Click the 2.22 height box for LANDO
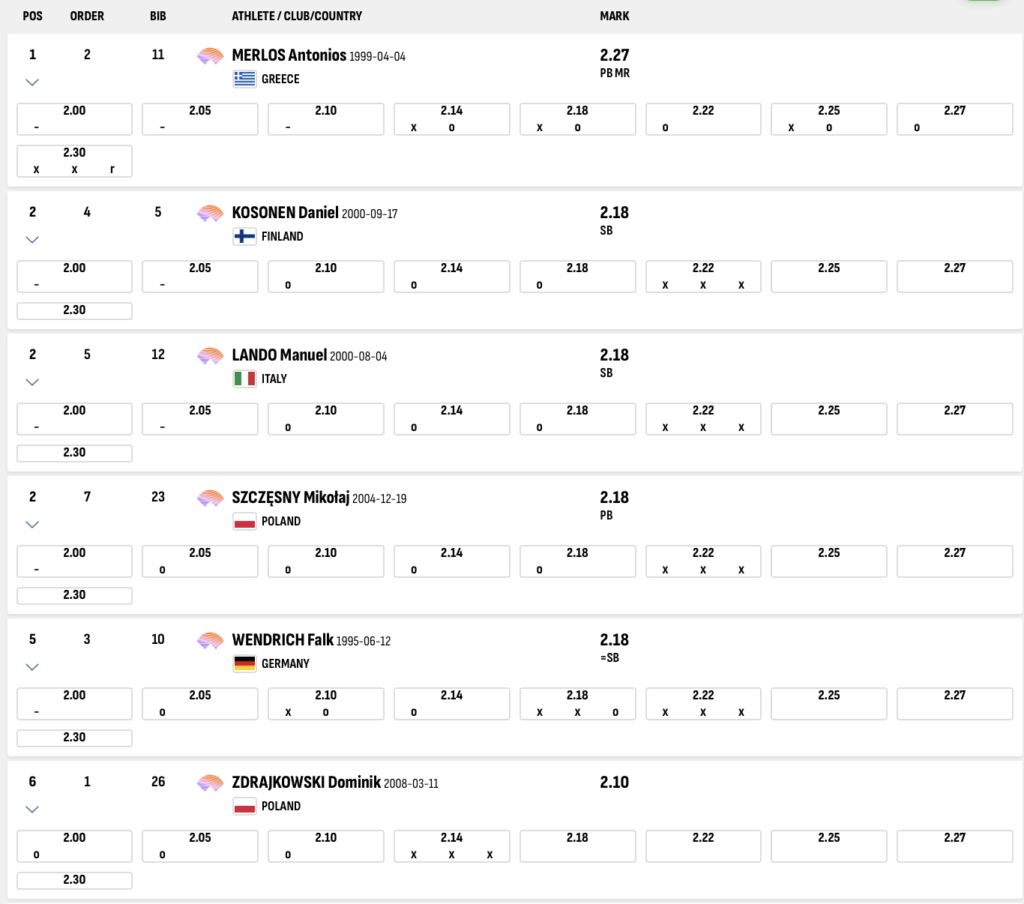 [x=703, y=419]
